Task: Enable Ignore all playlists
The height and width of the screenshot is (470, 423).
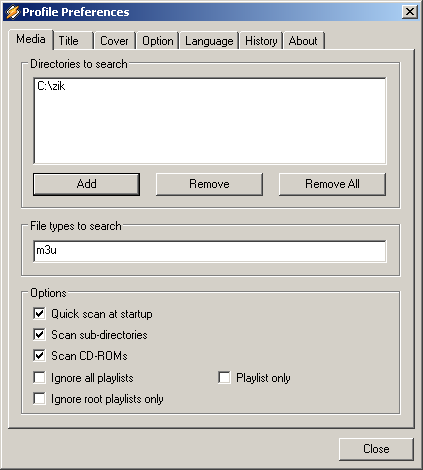Action: point(39,378)
